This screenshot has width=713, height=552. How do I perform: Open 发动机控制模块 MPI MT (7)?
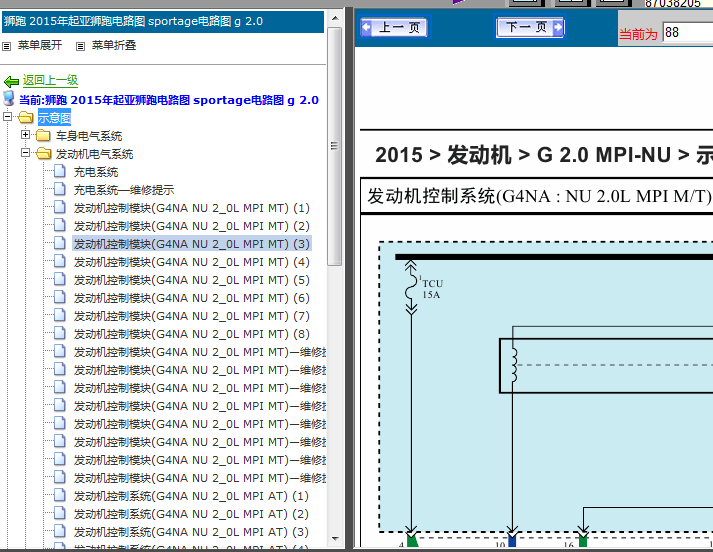point(191,316)
